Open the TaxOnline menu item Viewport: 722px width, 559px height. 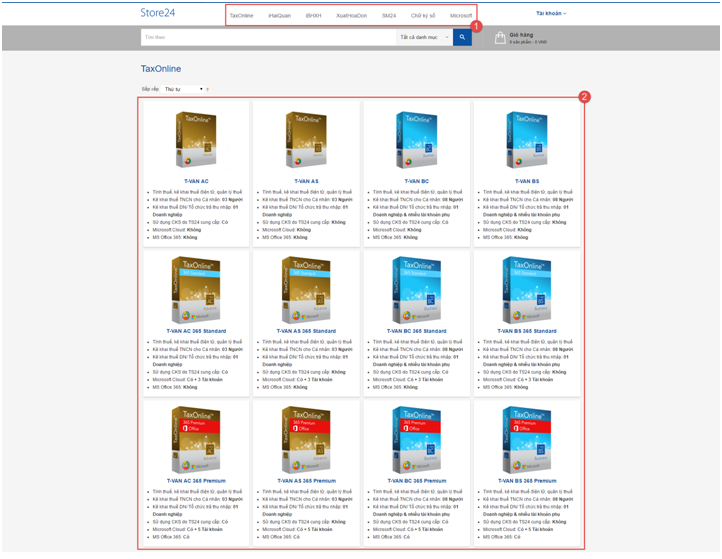coord(241,16)
